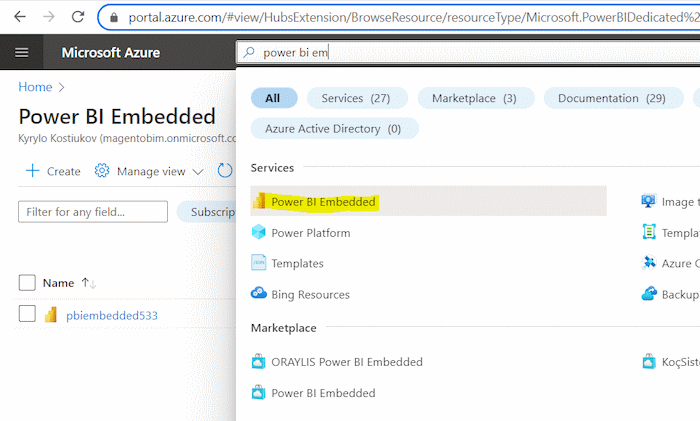Click the Manage view button
The width and height of the screenshot is (700, 421).
[x=149, y=171]
